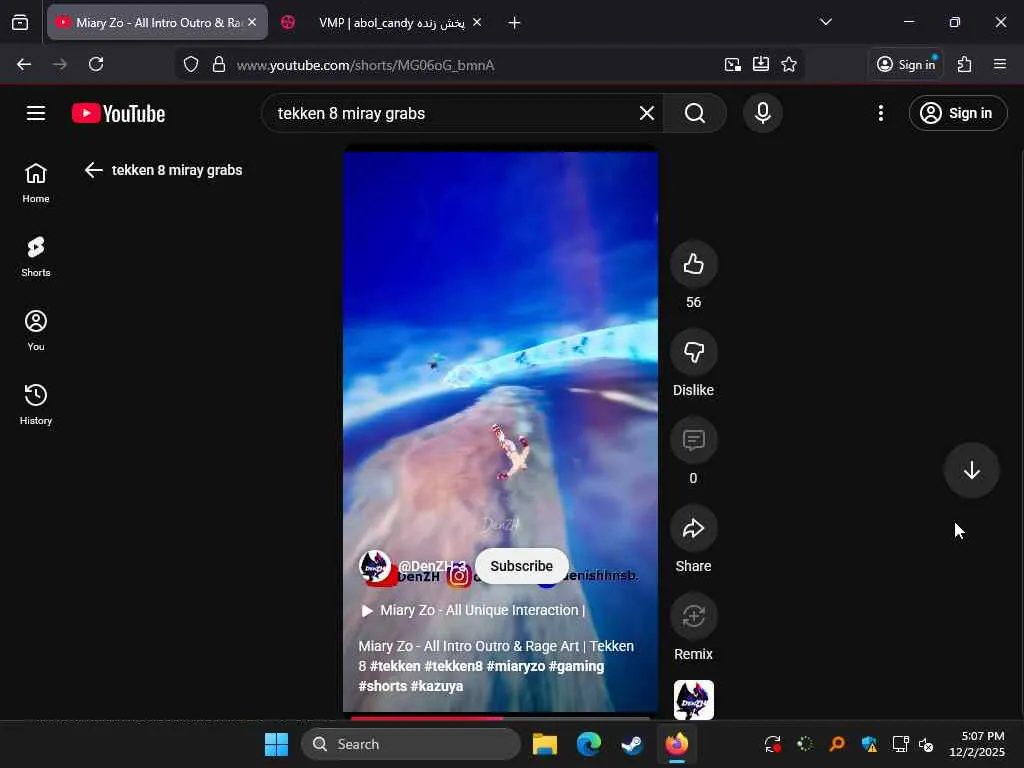Open picture-in-picture from address bar
This screenshot has height=768, width=1024.
pos(733,64)
